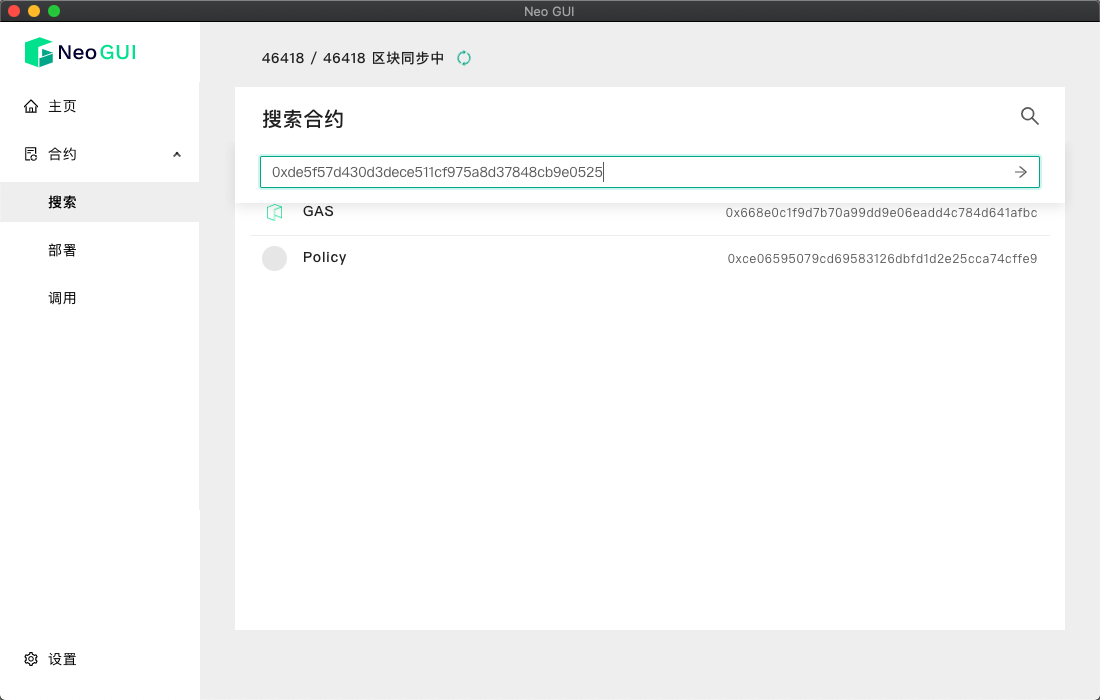This screenshot has height=700, width=1100.
Task: Click the contract document icon beside 合约
Action: click(31, 154)
